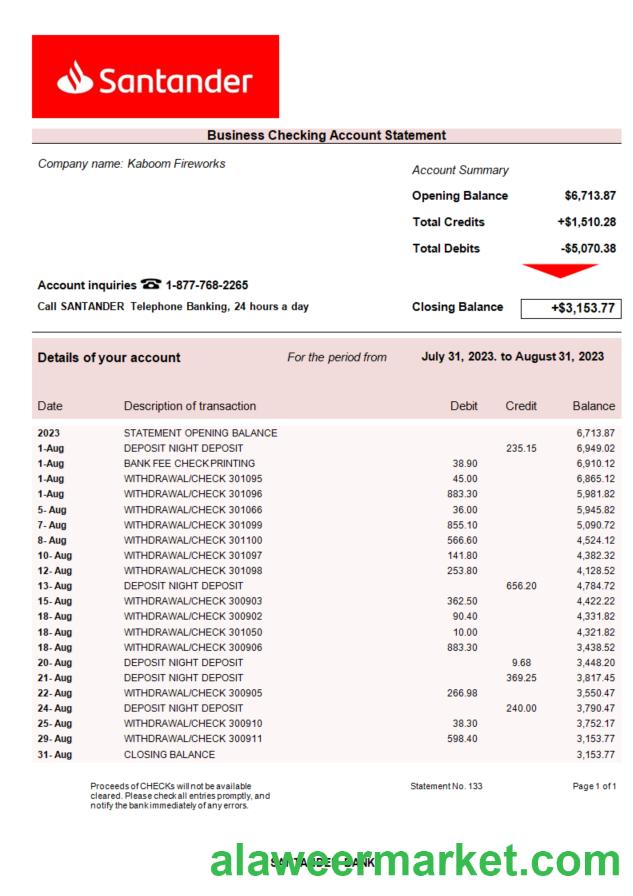Click the Santander flame logo icon

[74, 78]
